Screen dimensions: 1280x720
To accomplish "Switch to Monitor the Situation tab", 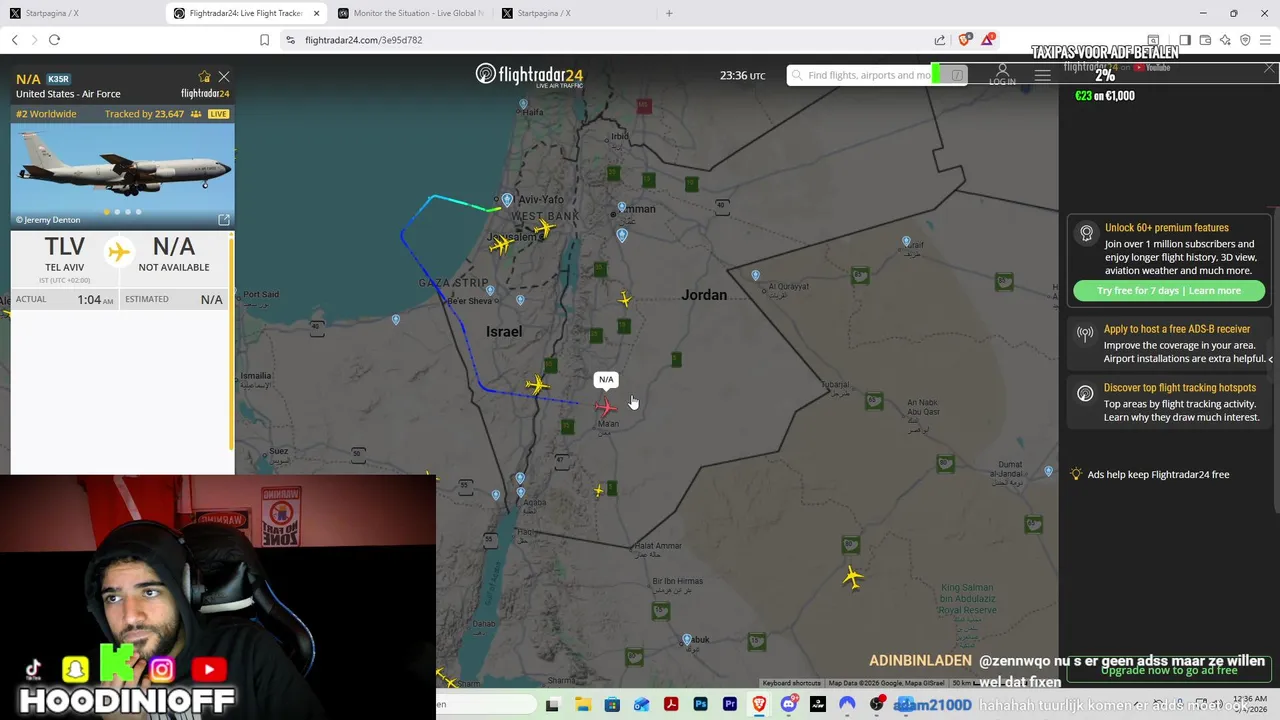I will click(x=410, y=13).
